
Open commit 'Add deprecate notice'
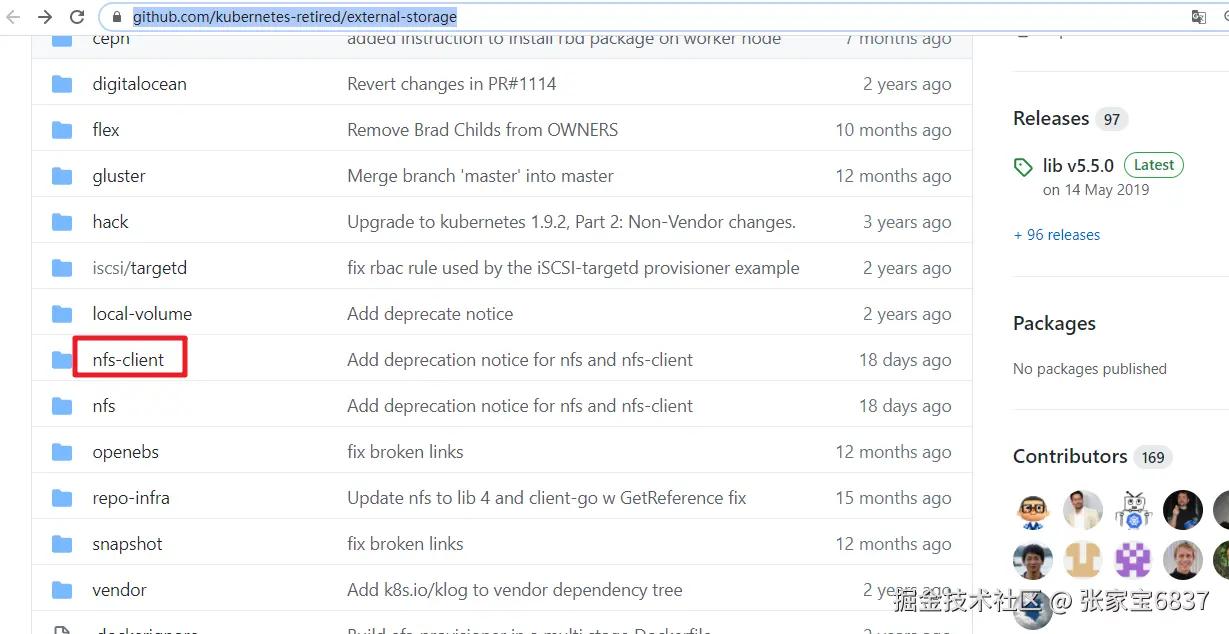(430, 314)
